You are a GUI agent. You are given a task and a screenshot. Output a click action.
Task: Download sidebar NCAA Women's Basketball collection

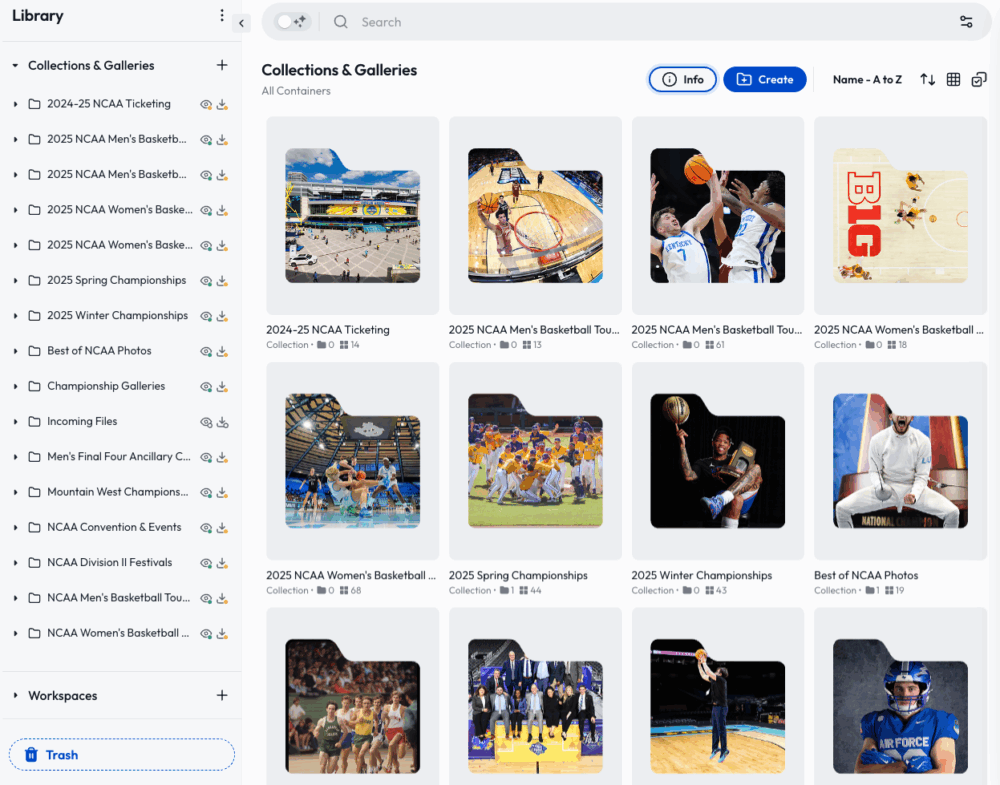coord(222,634)
